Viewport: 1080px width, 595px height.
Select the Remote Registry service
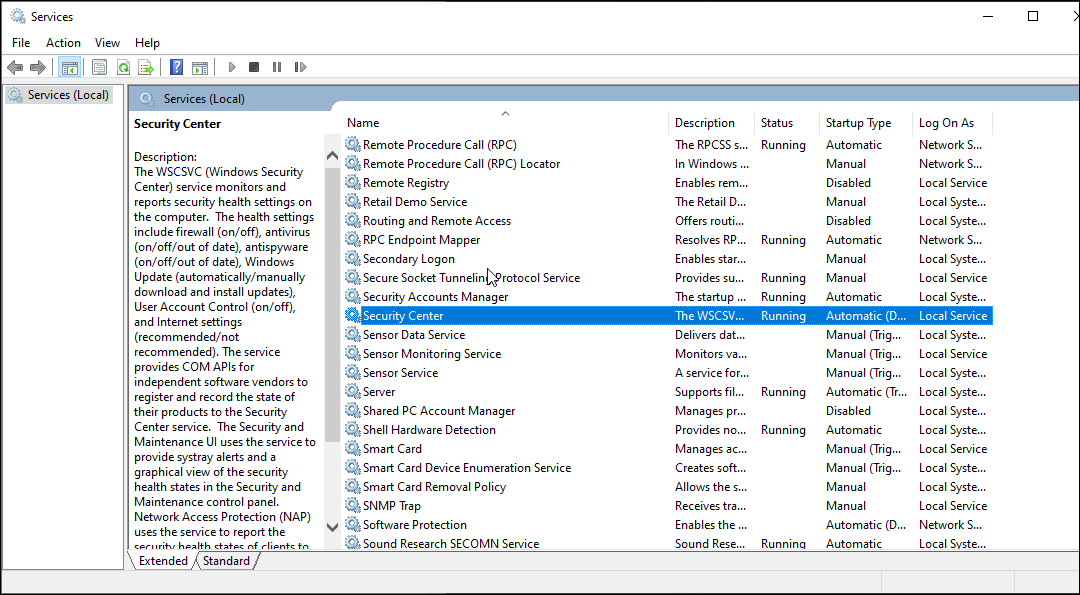413,182
